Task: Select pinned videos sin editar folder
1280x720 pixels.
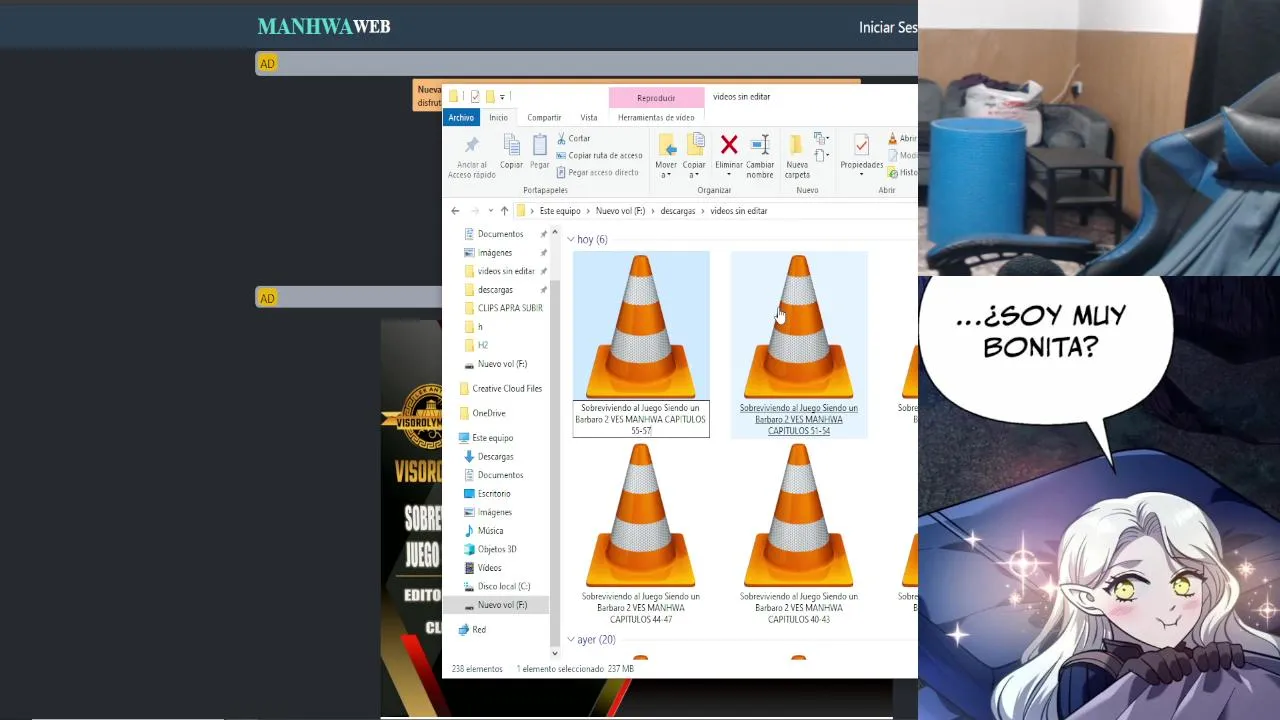Action: (x=506, y=271)
